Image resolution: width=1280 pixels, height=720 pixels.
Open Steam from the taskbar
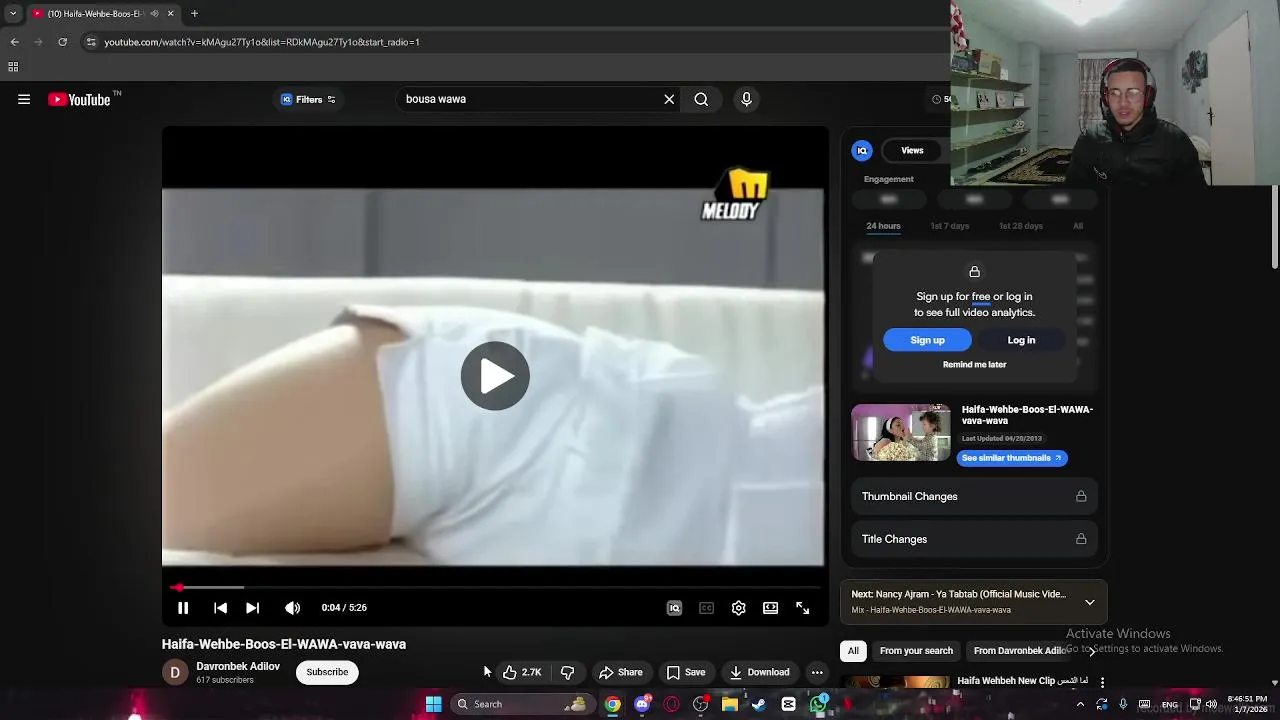click(x=759, y=704)
